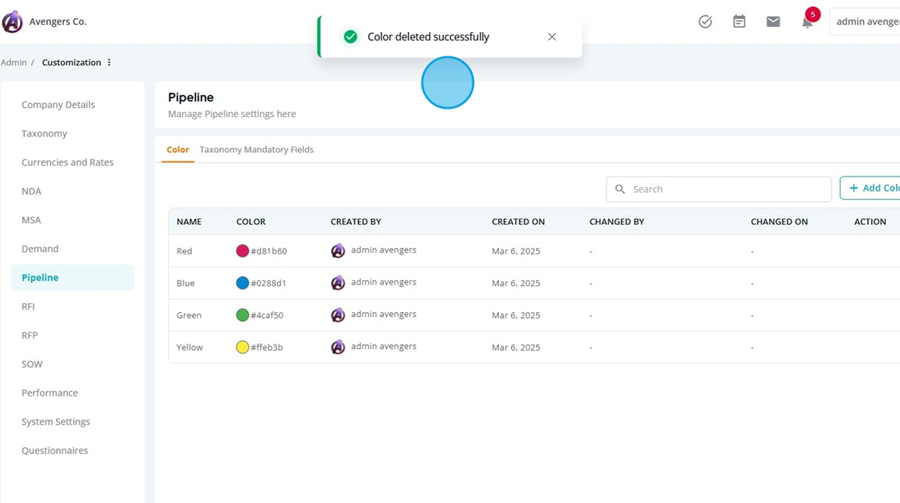Open the Customization three-dot menu

[x=109, y=62]
